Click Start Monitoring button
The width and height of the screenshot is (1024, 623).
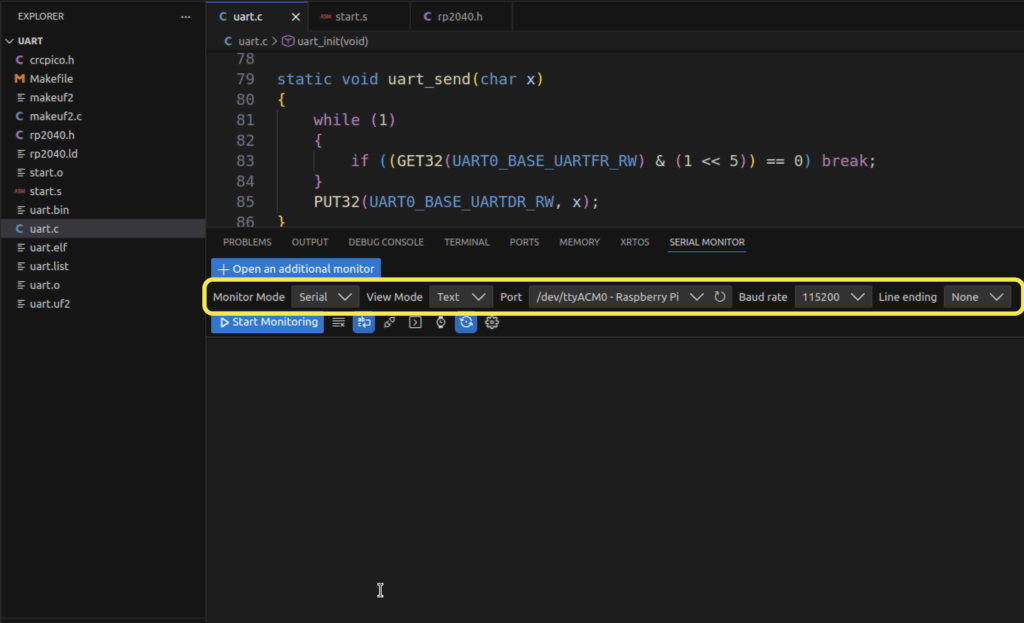point(267,323)
